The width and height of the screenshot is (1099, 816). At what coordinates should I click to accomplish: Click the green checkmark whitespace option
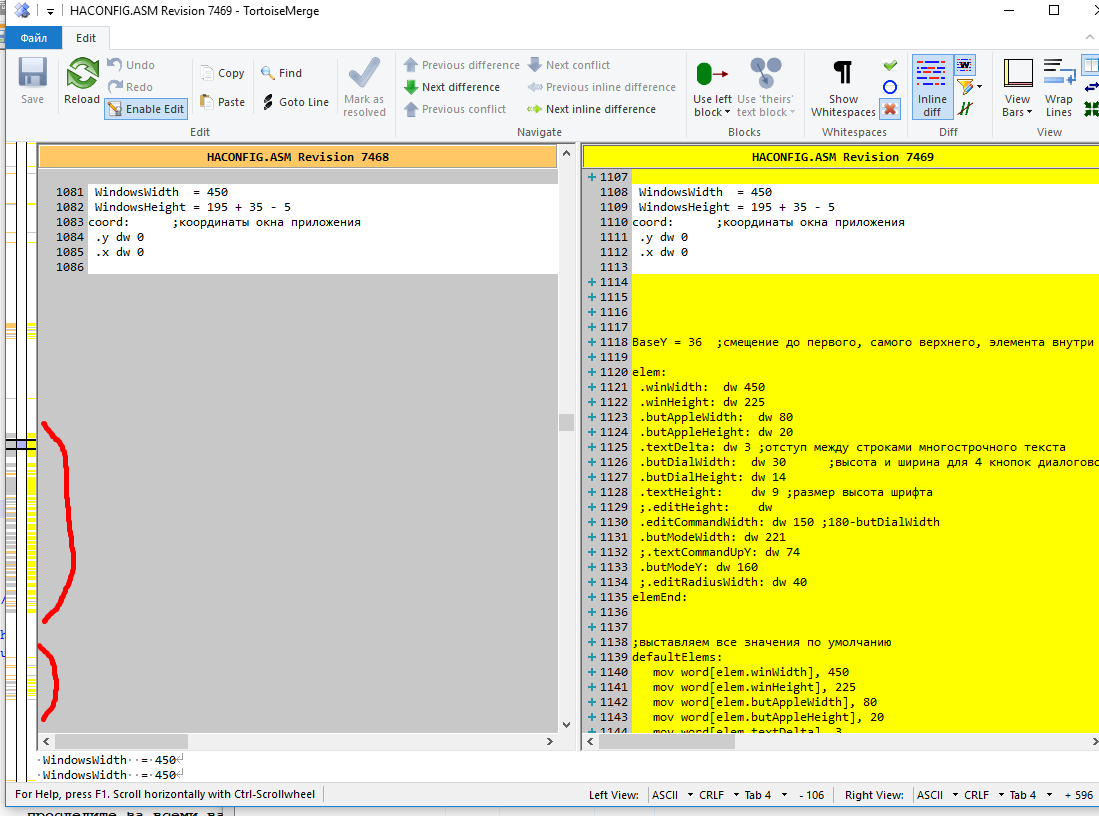890,65
